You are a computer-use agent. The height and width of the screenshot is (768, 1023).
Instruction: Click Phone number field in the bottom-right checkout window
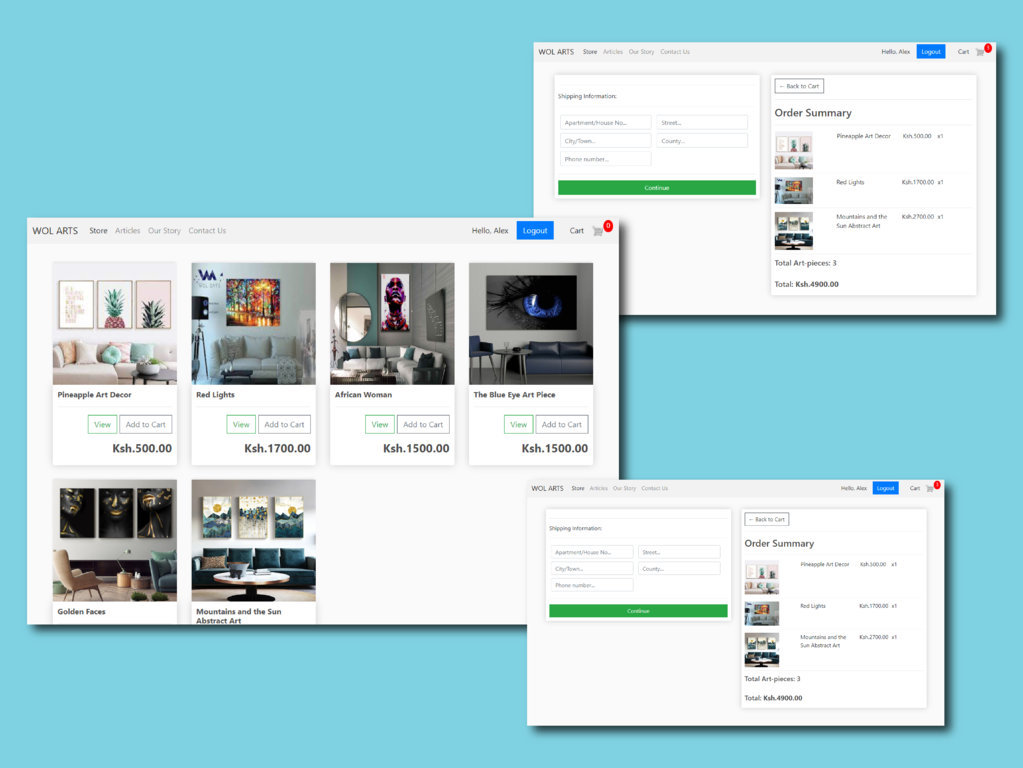pyautogui.click(x=591, y=585)
